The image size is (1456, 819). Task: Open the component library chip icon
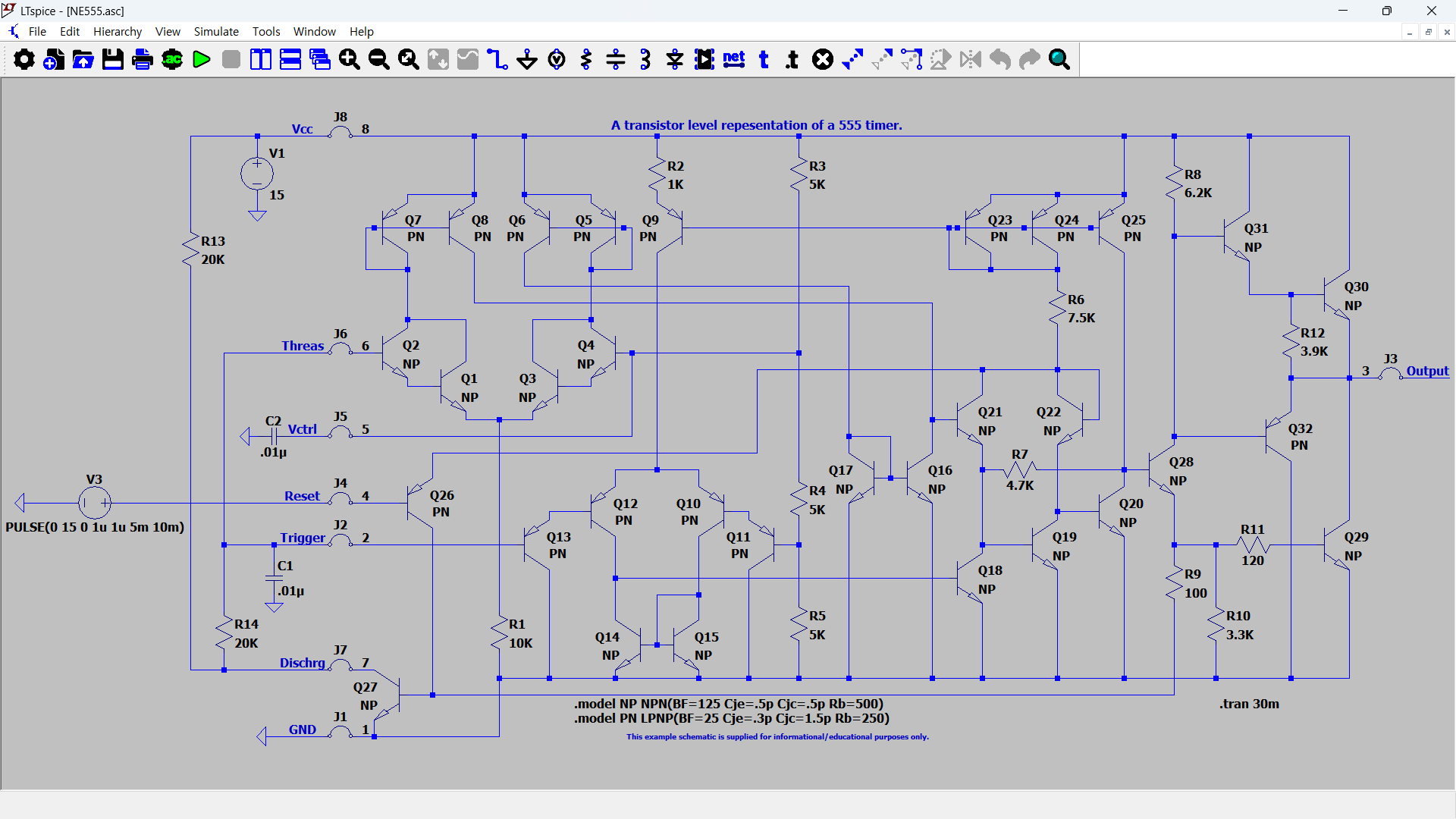(x=704, y=59)
